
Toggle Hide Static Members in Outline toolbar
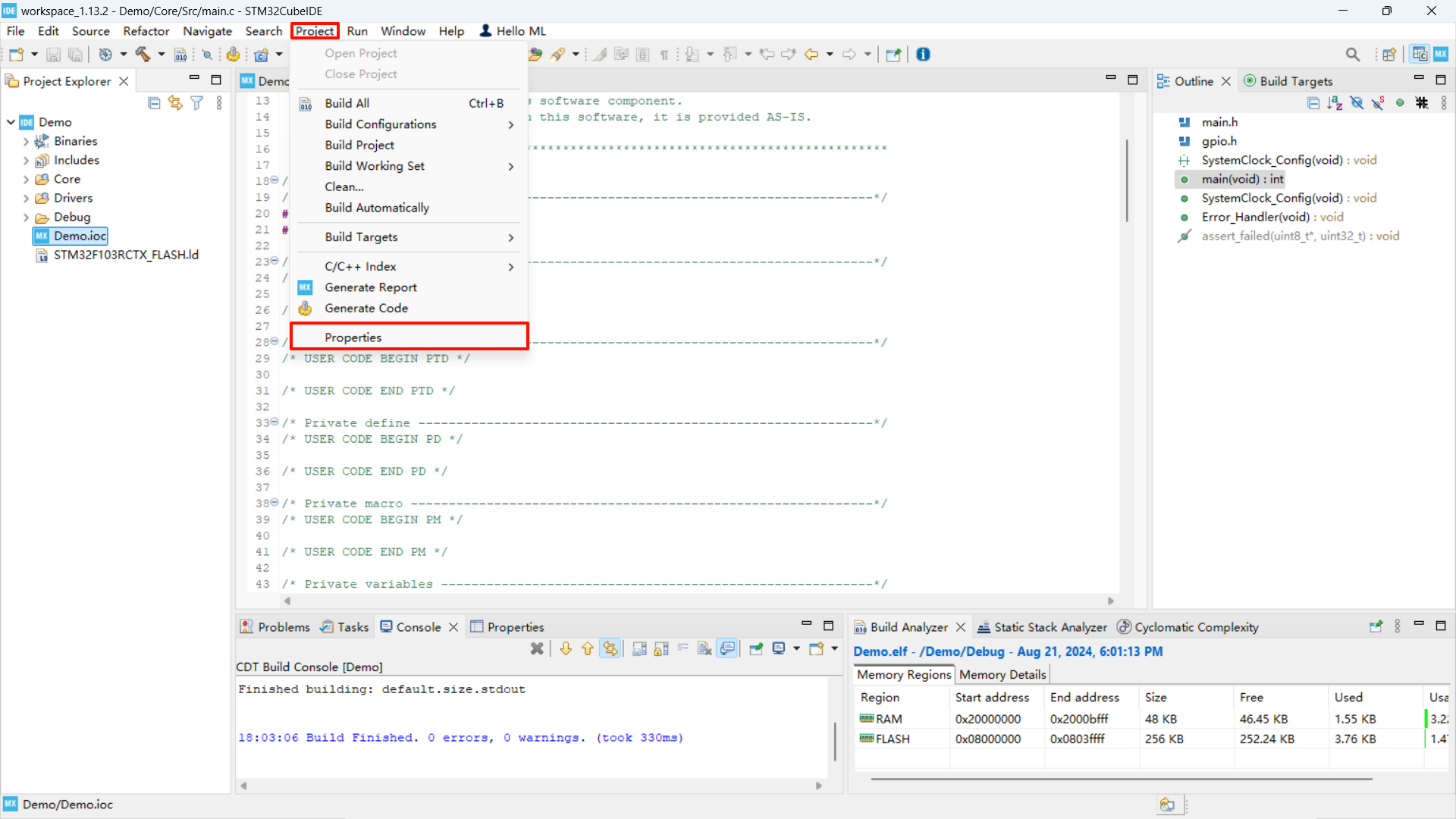[1378, 103]
